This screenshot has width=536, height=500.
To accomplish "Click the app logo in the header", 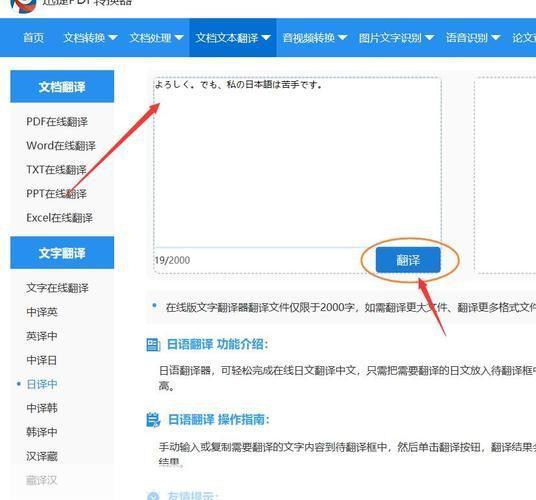I will 23,5.
